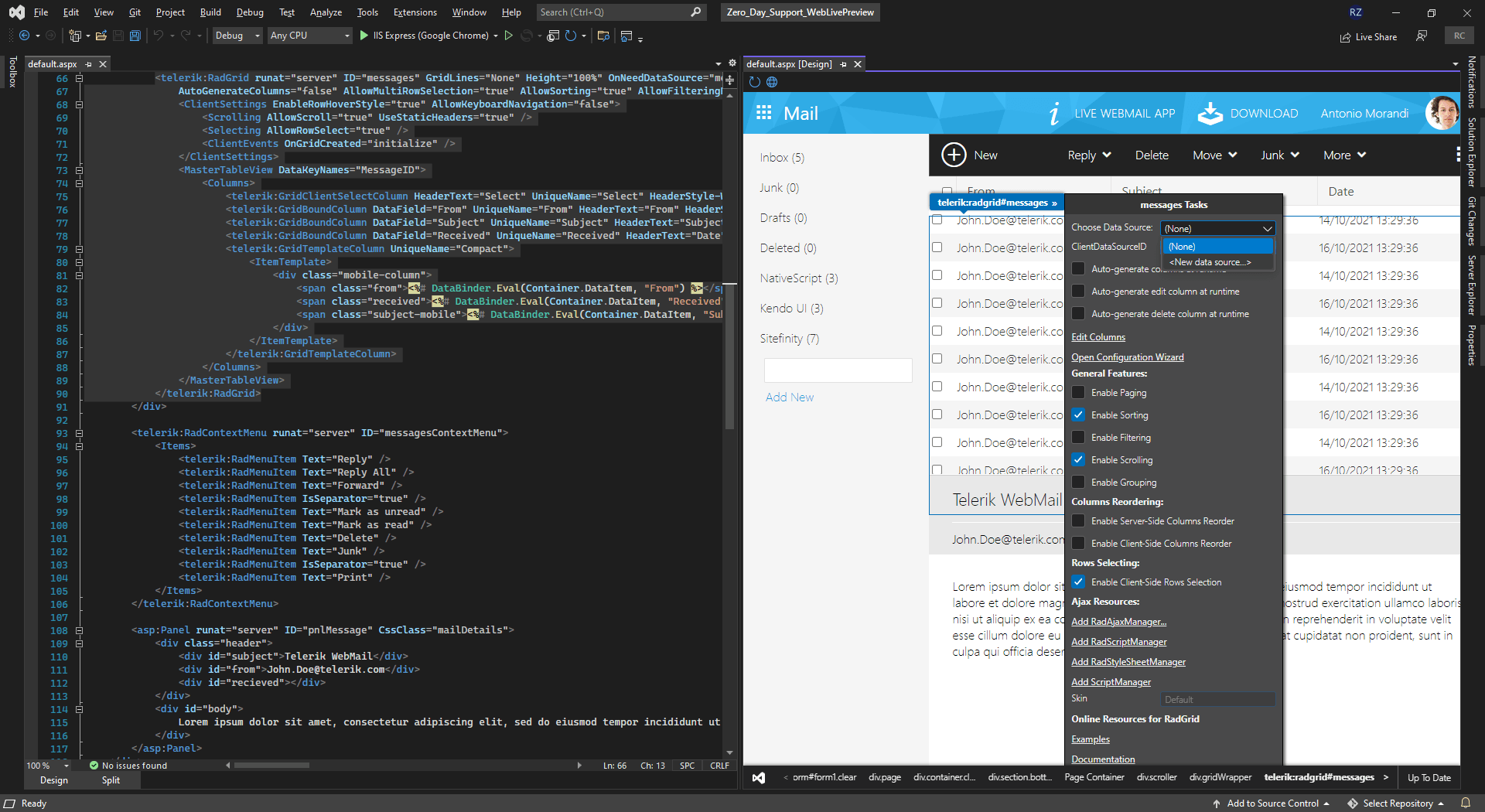This screenshot has width=1485, height=812.
Task: Click the Save All toolbar icon
Action: tap(135, 36)
